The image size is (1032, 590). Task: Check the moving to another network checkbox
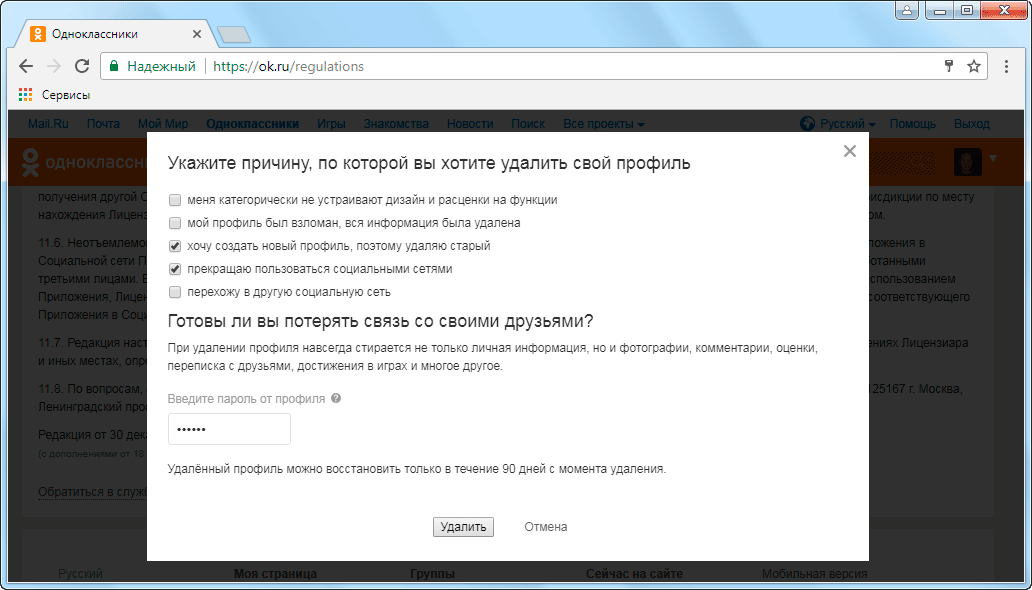[175, 292]
